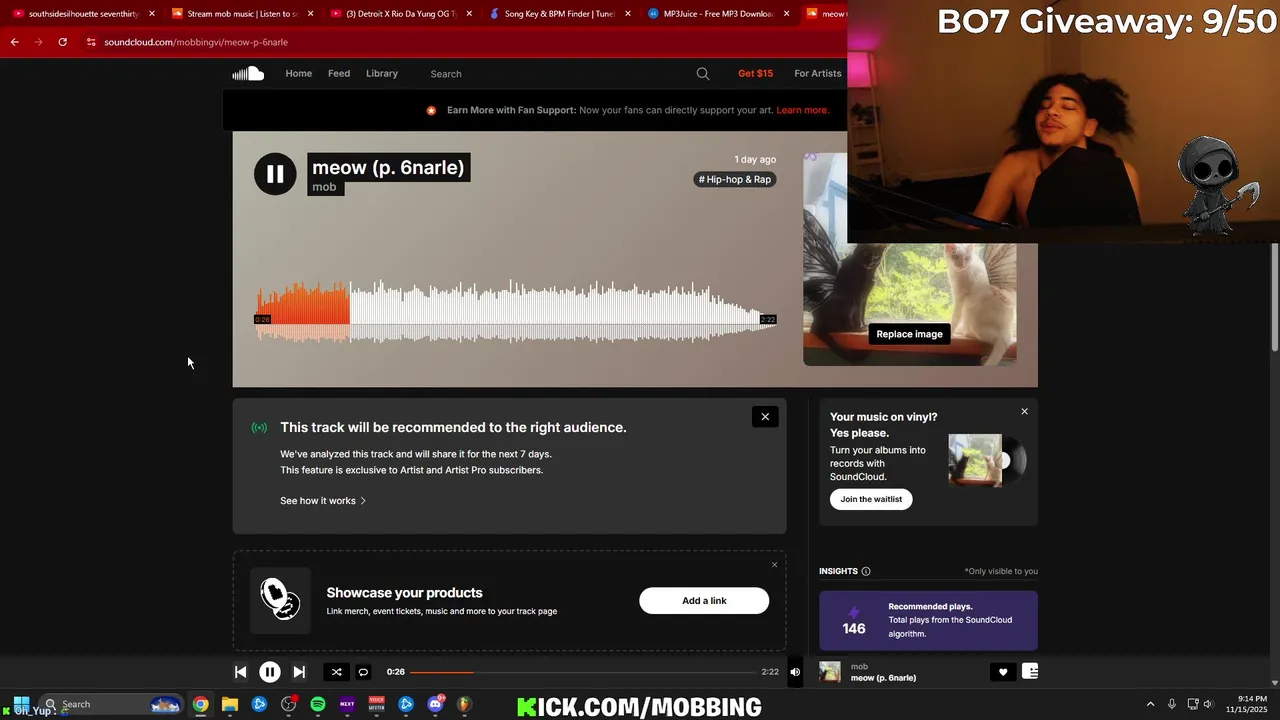
Task: Expand See how it works link
Action: (323, 501)
